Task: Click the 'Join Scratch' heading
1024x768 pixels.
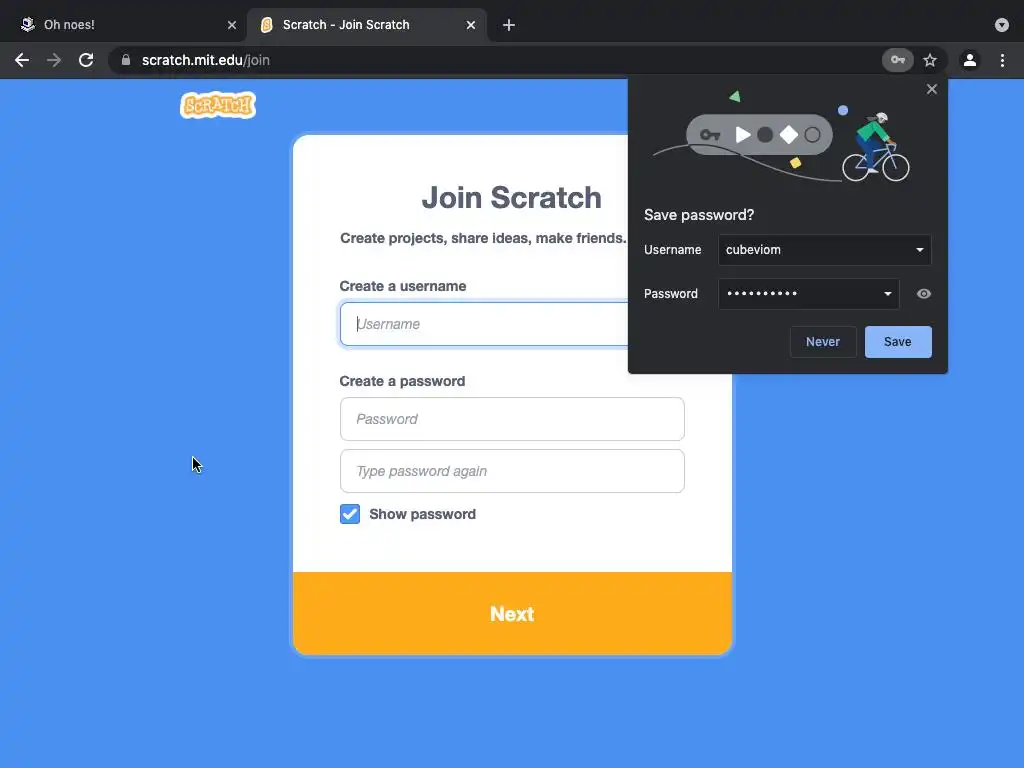Action: click(511, 198)
